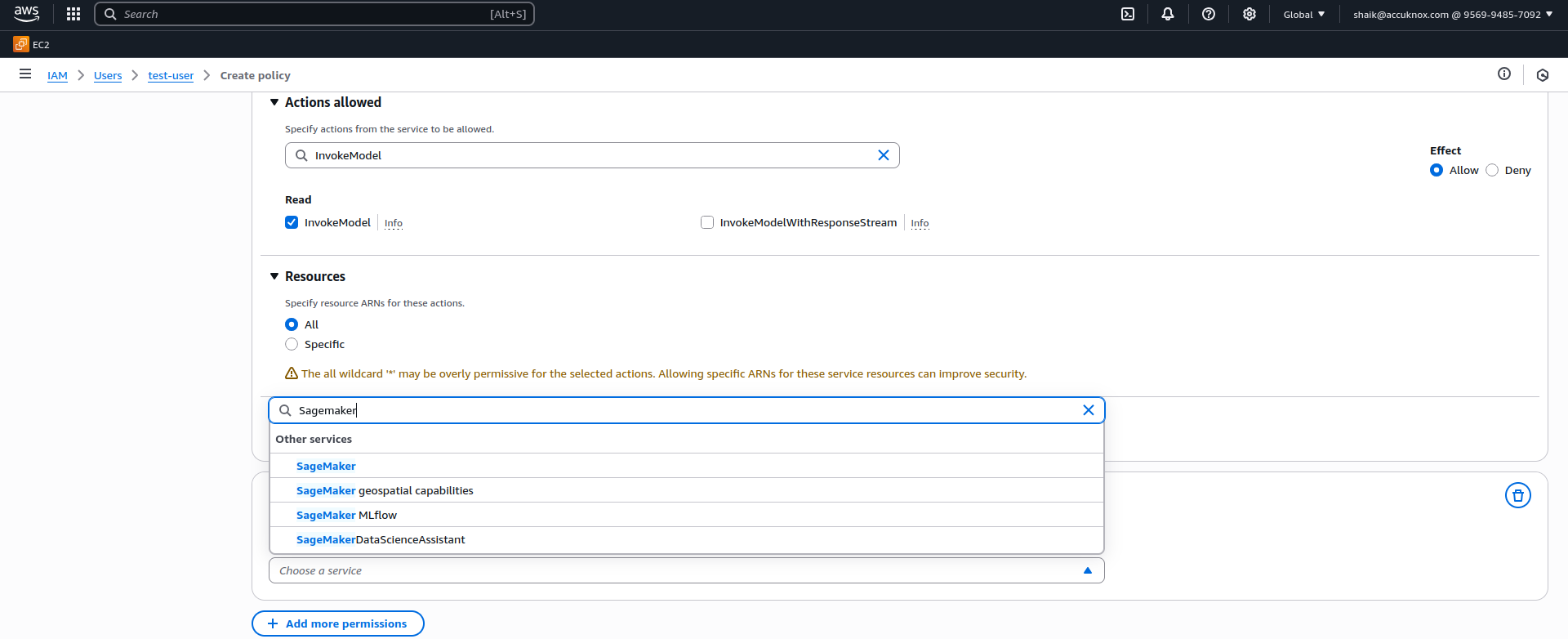Open the help question mark icon
Image resolution: width=1568 pixels, height=639 pixels.
[x=1209, y=14]
